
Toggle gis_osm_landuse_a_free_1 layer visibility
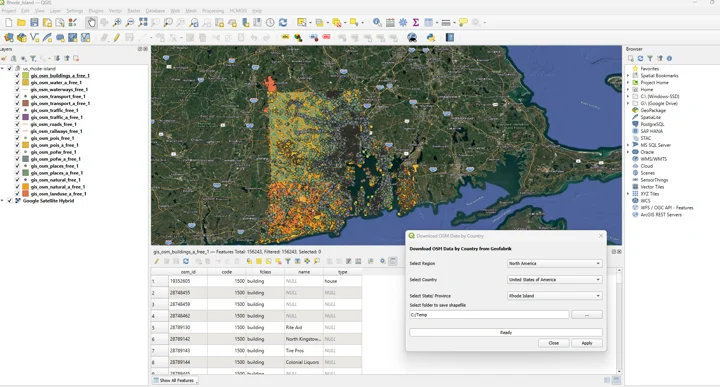tap(17, 194)
